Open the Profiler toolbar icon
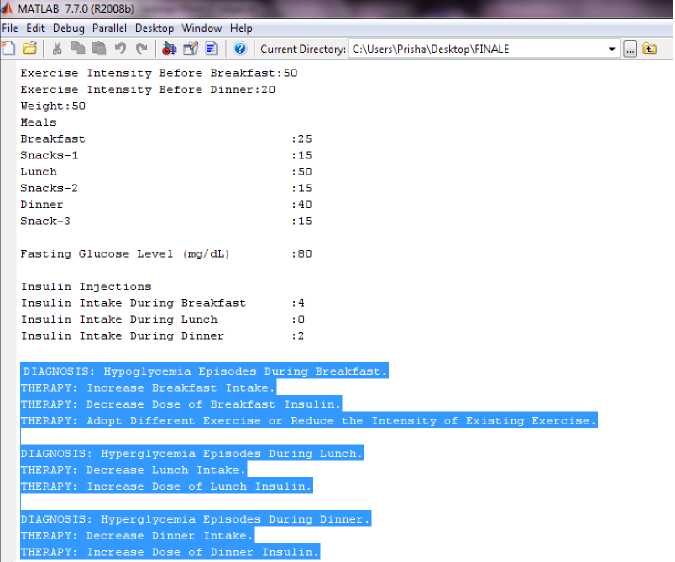Image resolution: width=675 pixels, height=562 pixels. pos(211,49)
